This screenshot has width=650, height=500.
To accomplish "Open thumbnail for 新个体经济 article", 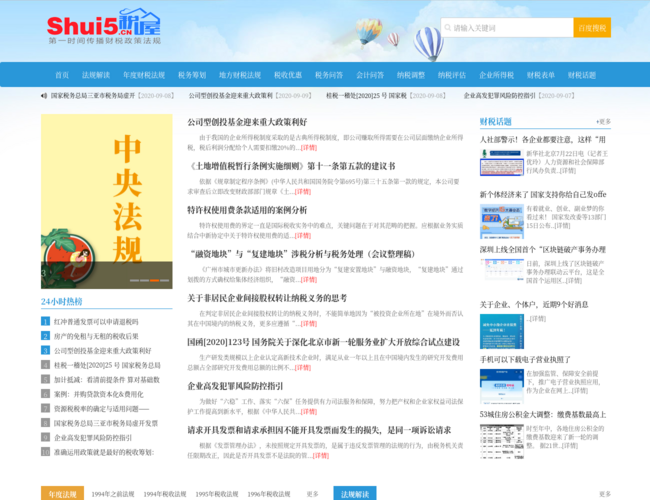I will pos(502,221).
